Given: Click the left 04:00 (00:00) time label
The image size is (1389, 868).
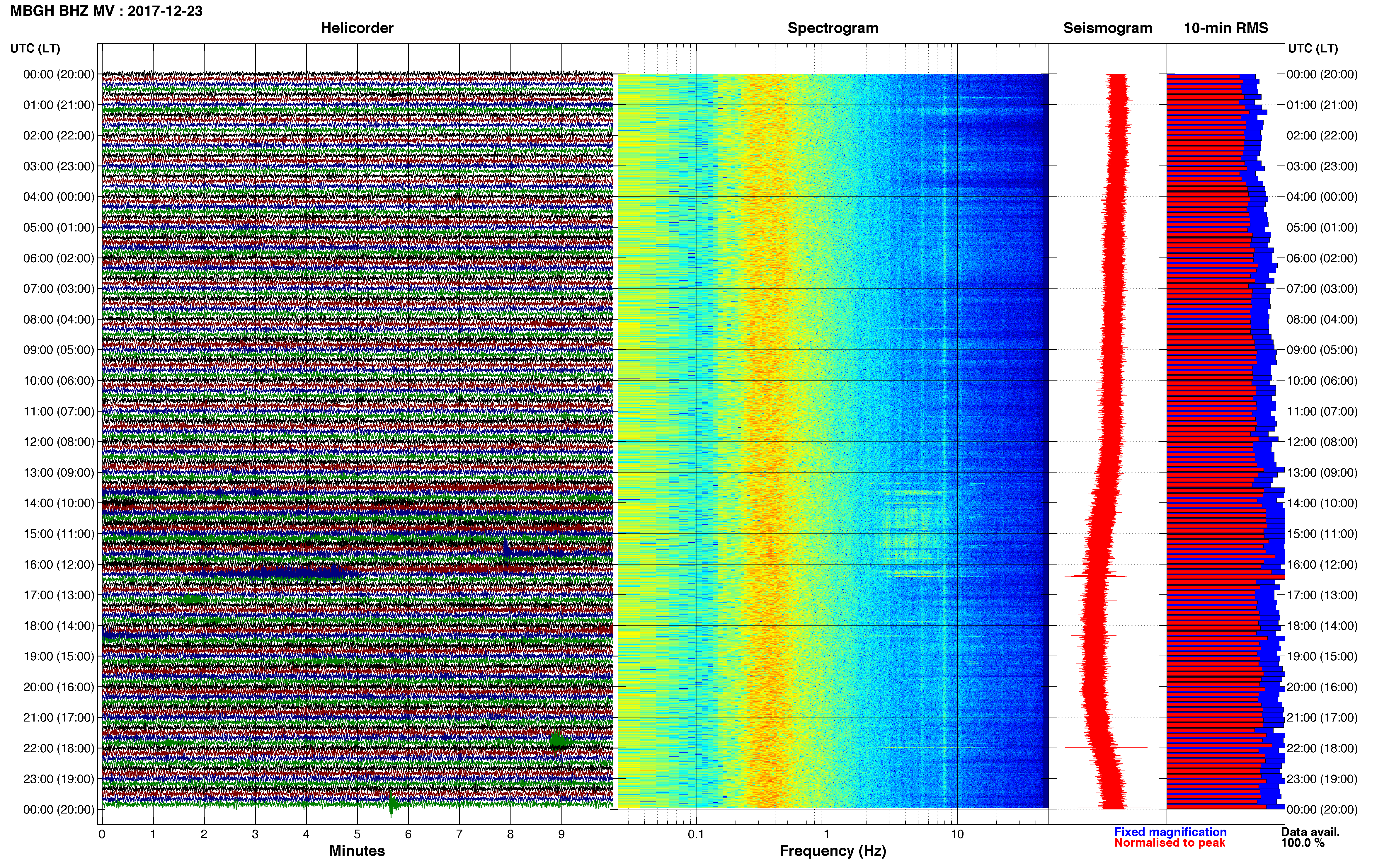Looking at the screenshot, I should [x=59, y=197].
